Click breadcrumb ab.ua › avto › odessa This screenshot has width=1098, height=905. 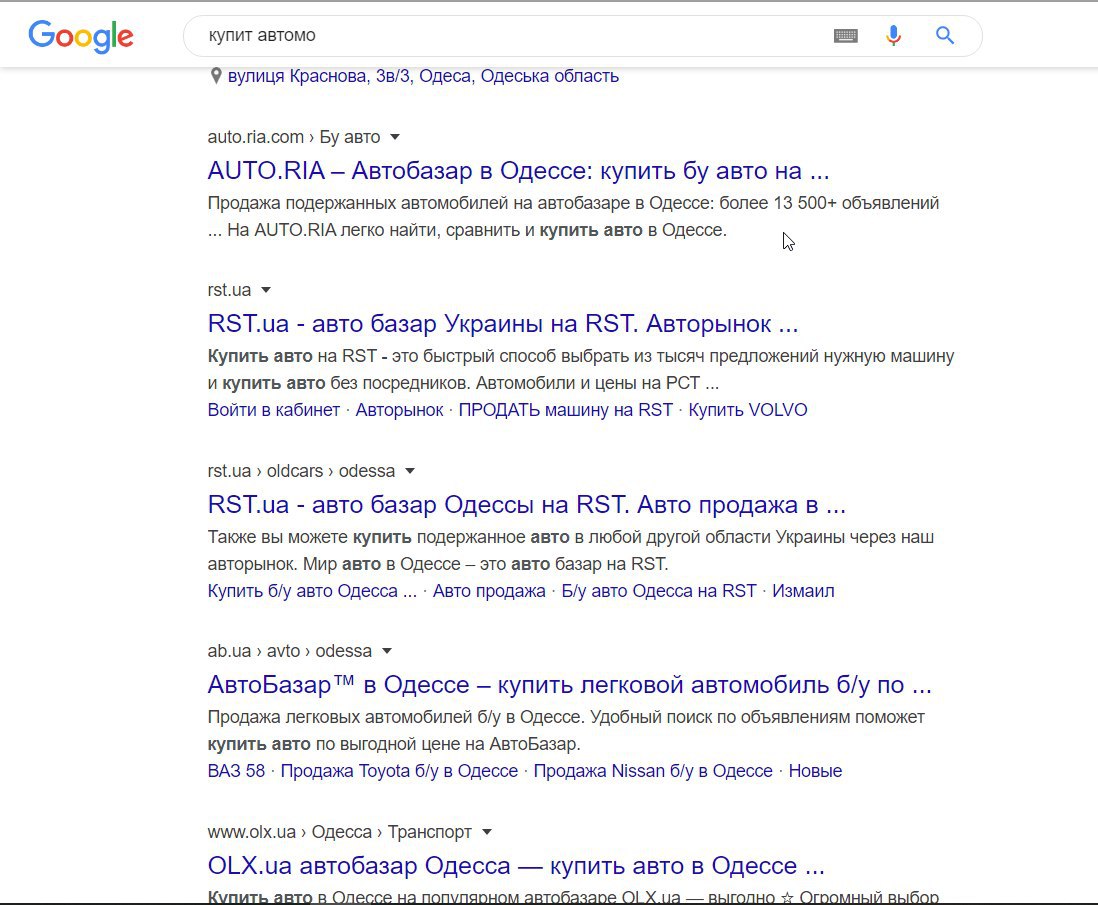point(289,651)
